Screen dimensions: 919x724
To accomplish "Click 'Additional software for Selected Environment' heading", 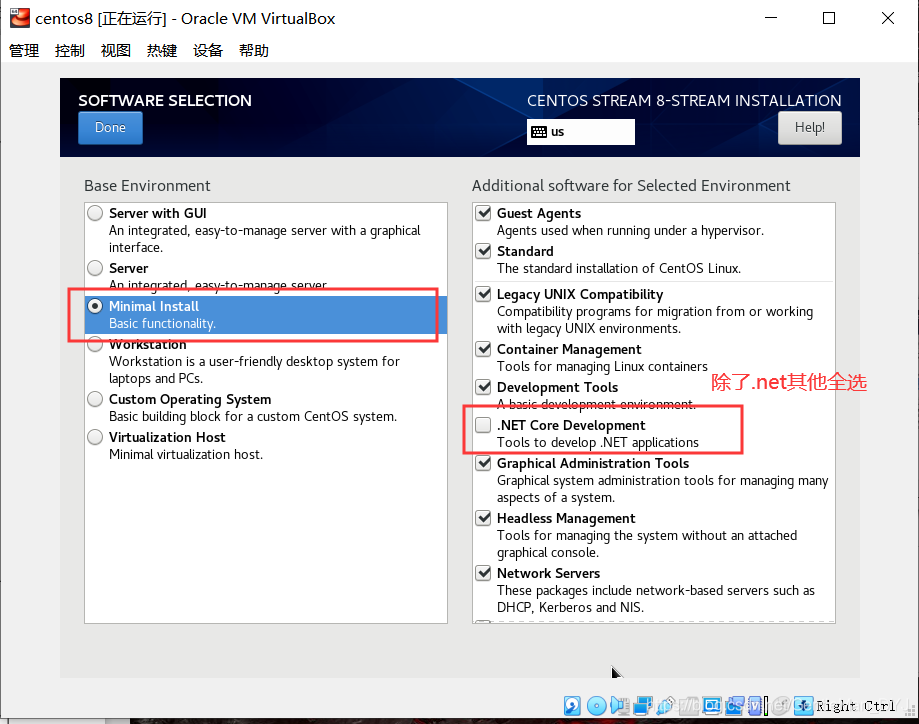I will 631,186.
